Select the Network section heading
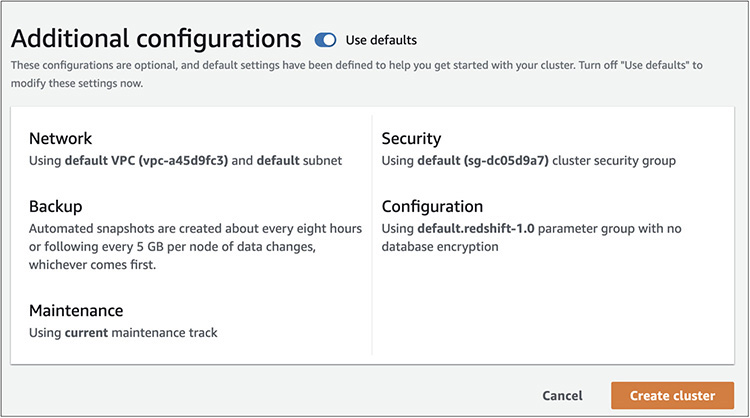The height and width of the screenshot is (418, 750). pyautogui.click(x=60, y=139)
